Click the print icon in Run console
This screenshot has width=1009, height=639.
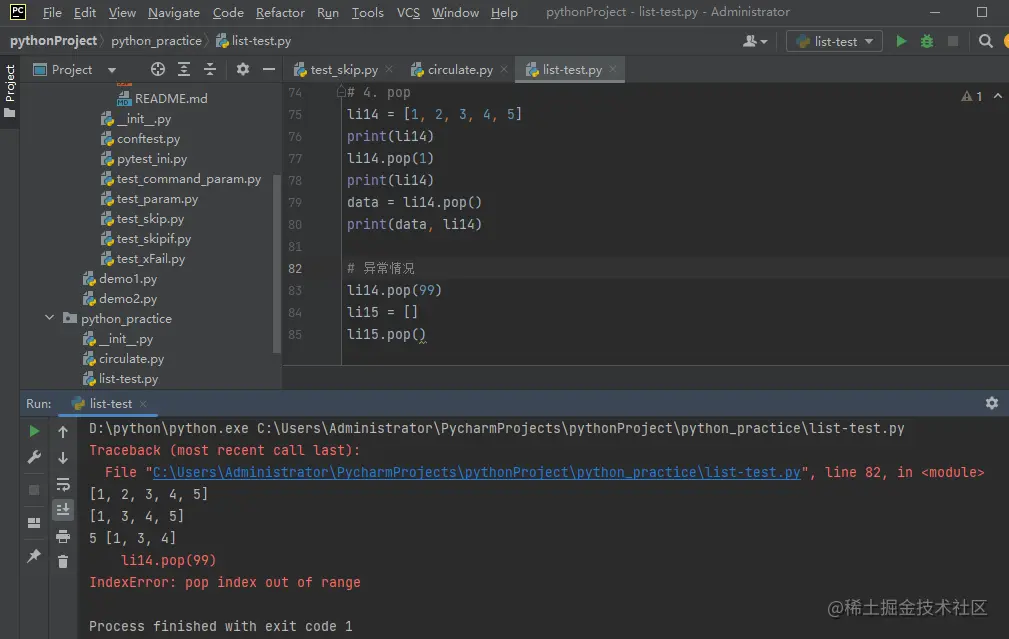[63, 536]
